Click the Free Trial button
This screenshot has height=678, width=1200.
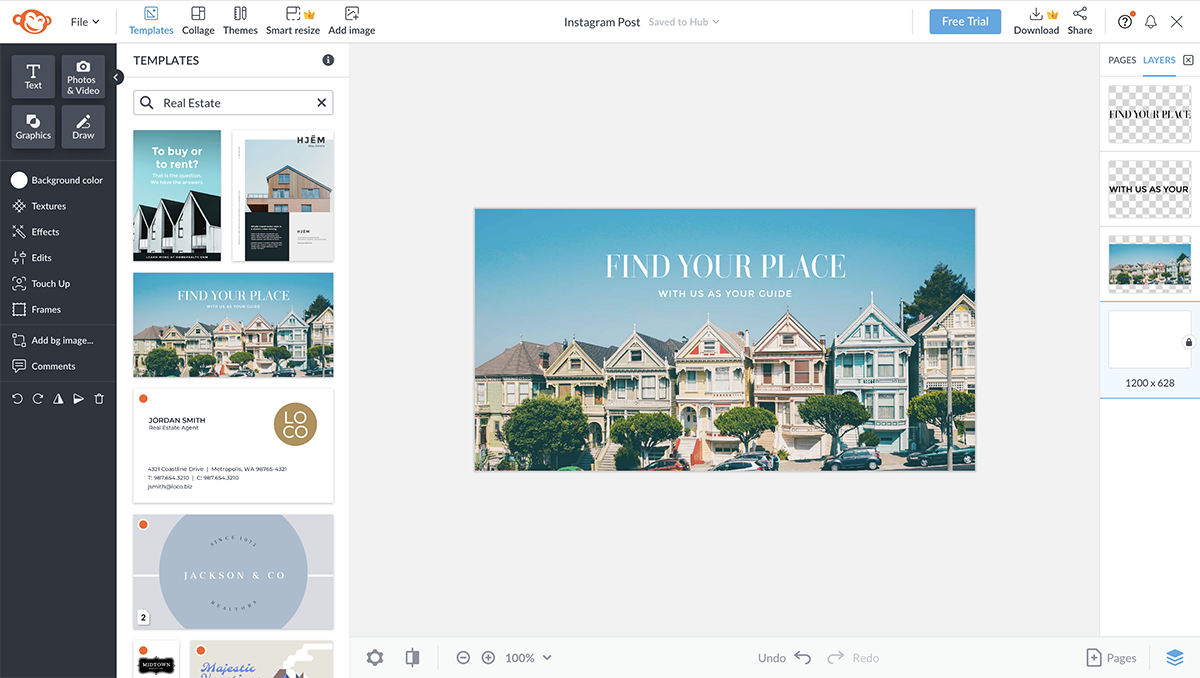pyautogui.click(x=964, y=22)
